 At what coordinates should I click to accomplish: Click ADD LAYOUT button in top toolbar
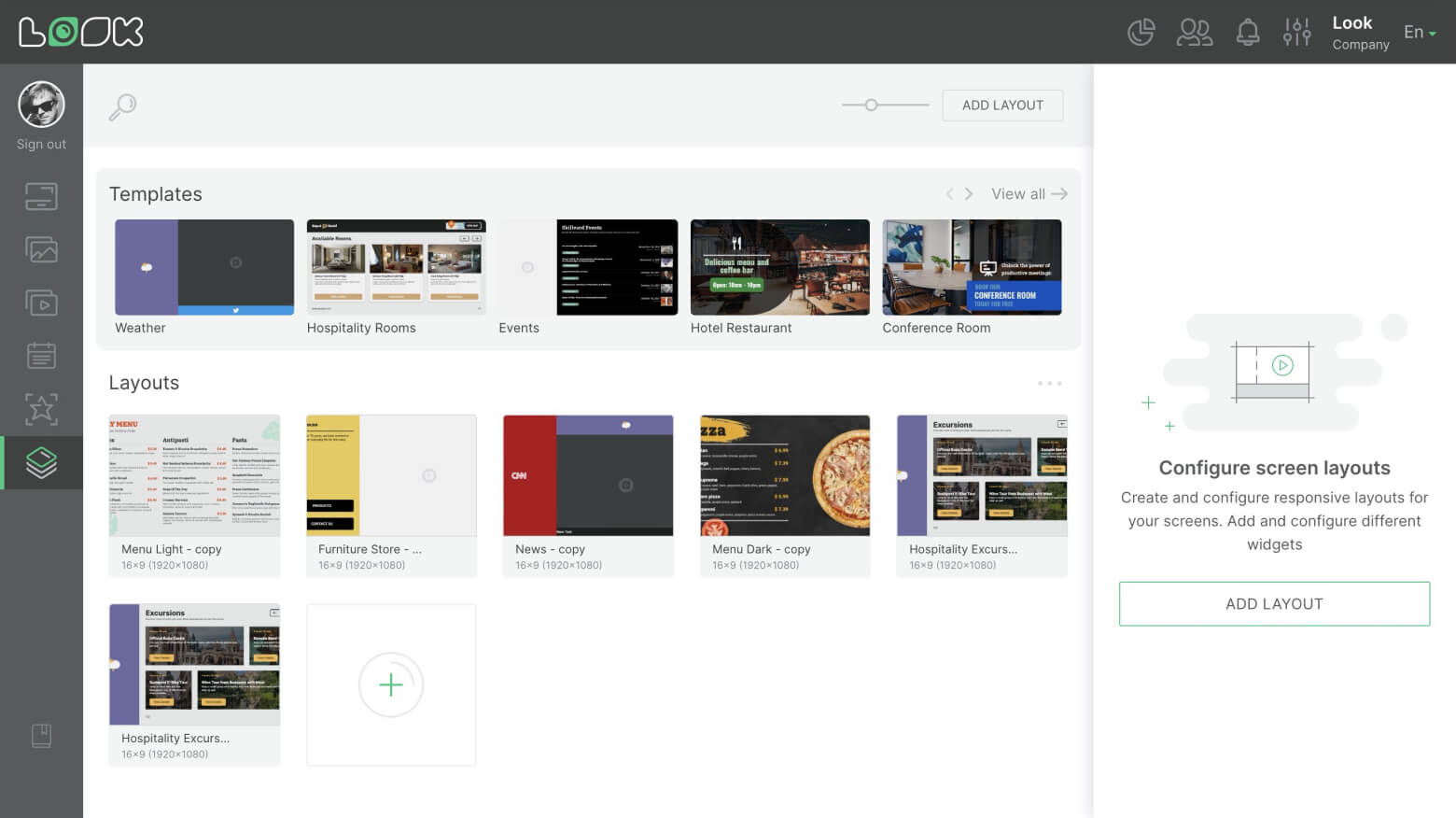point(1002,106)
